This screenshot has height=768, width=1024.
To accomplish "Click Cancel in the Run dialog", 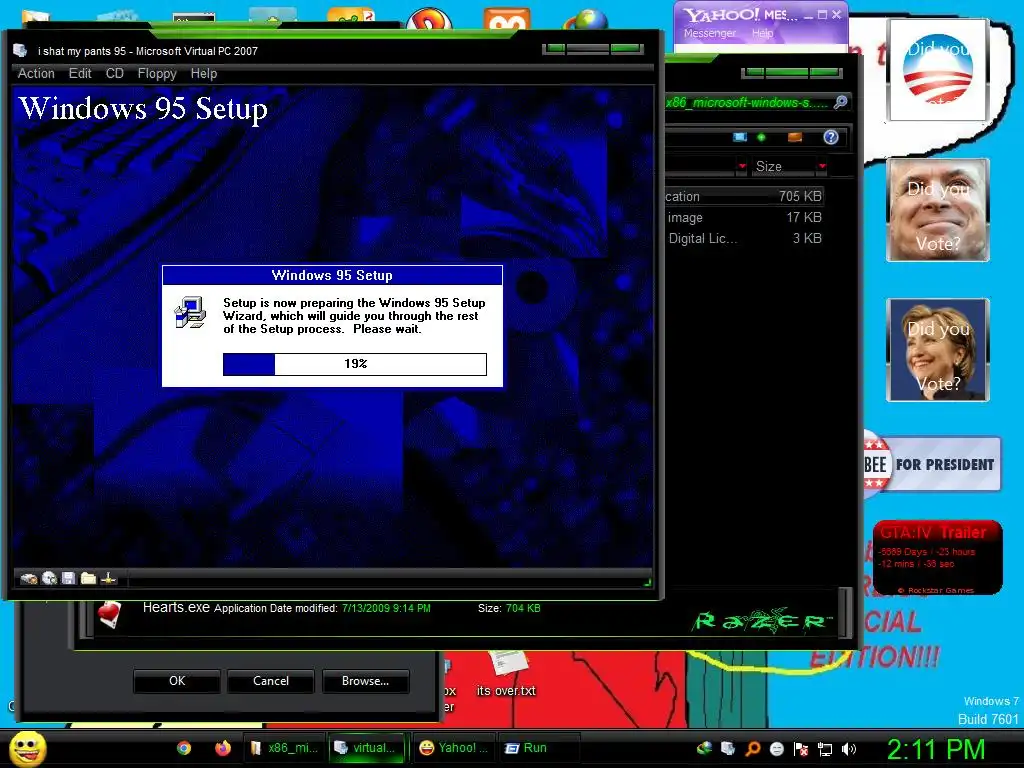I will pos(271,681).
